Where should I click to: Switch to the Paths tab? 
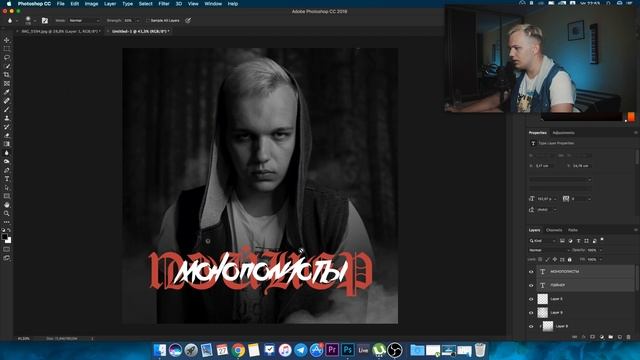click(573, 230)
